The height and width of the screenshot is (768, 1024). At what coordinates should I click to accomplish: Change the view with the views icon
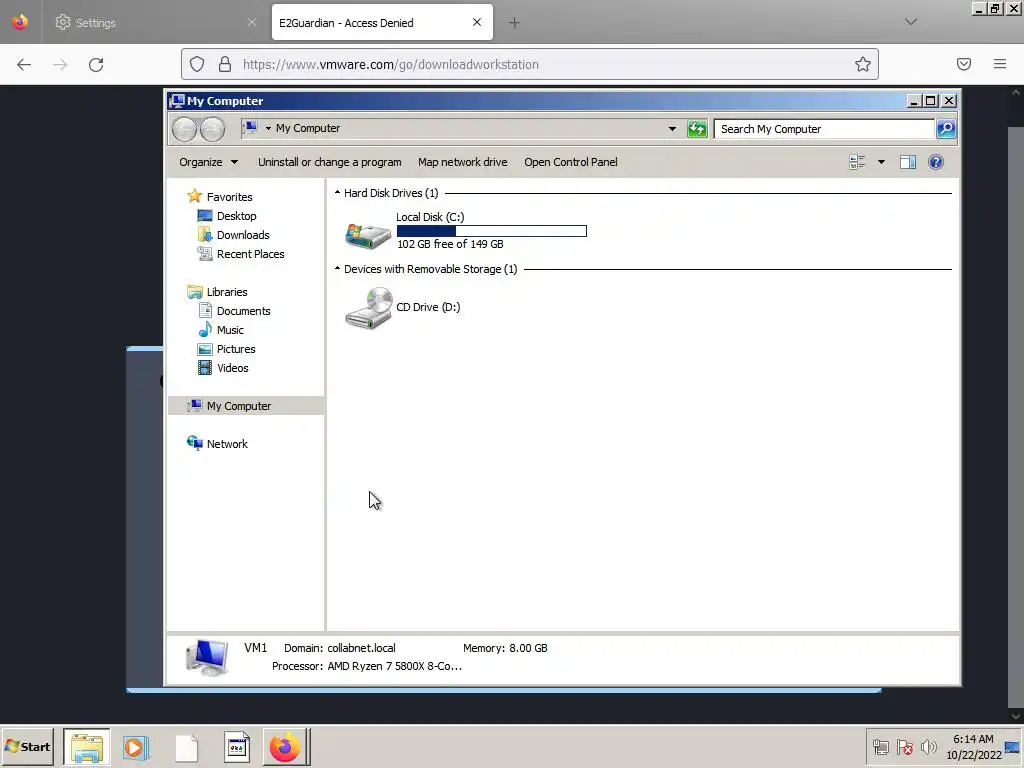point(857,162)
